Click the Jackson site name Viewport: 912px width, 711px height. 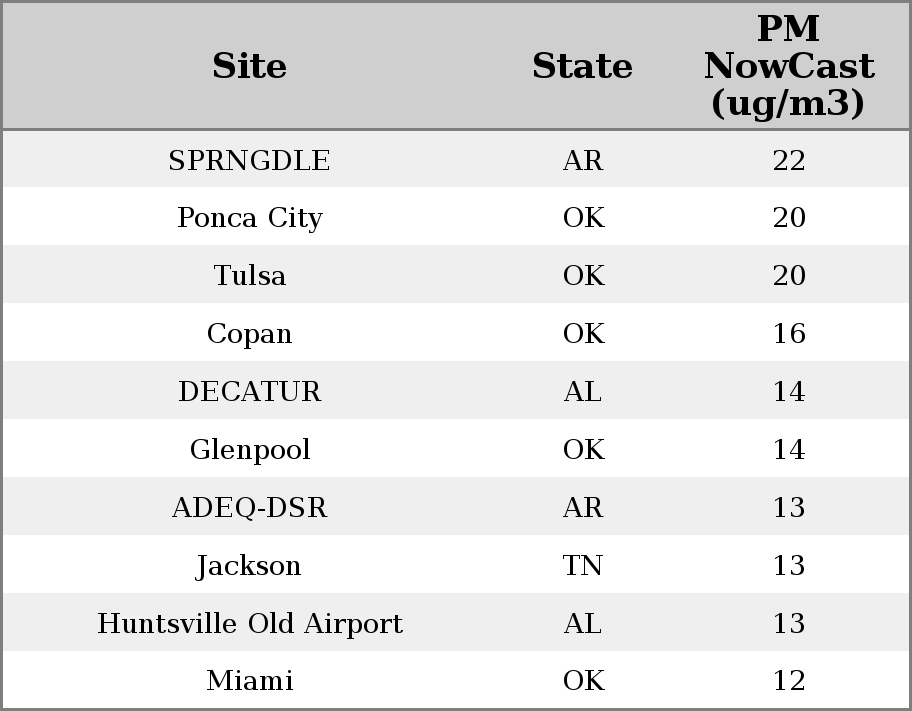(x=249, y=566)
